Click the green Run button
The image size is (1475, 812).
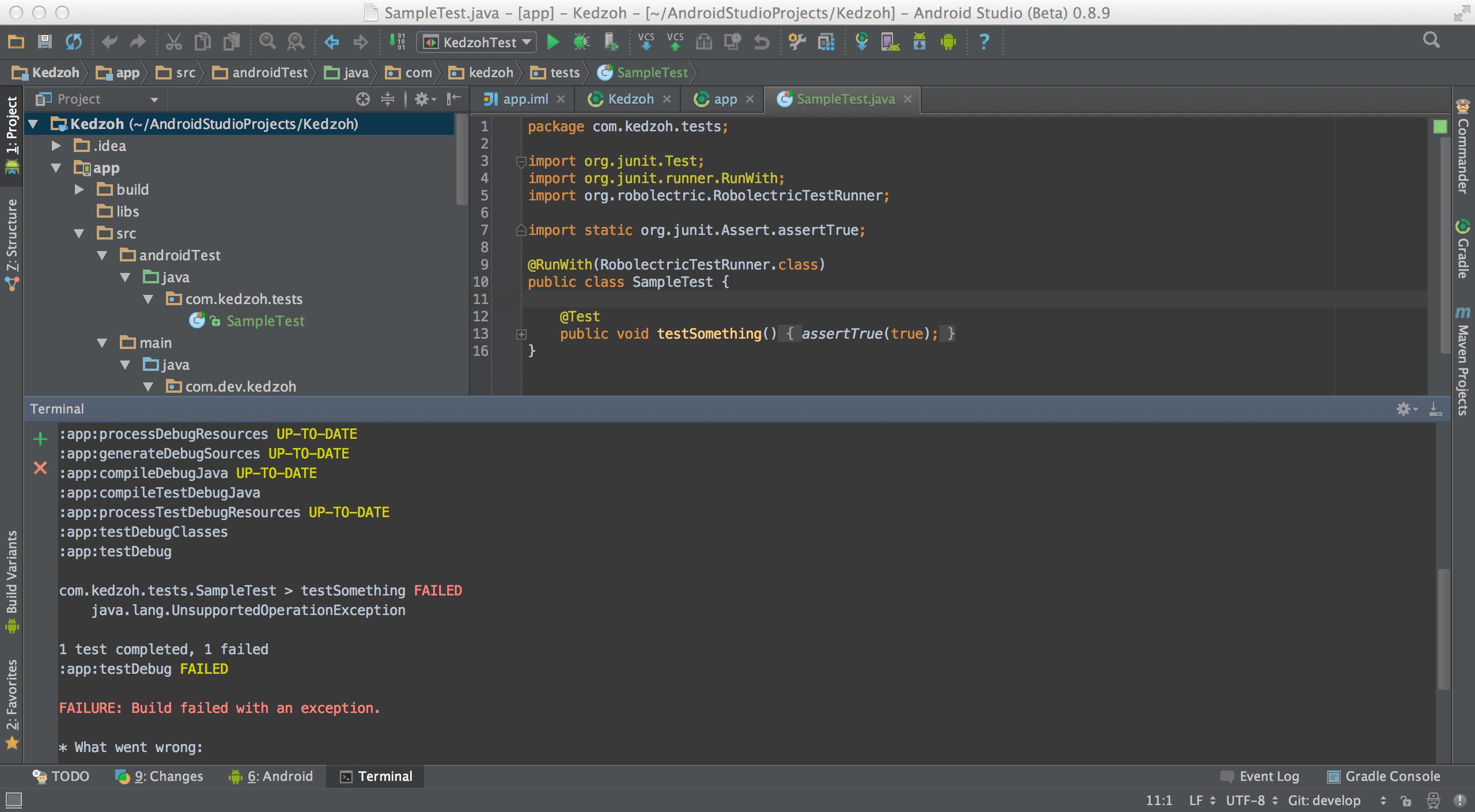click(553, 42)
